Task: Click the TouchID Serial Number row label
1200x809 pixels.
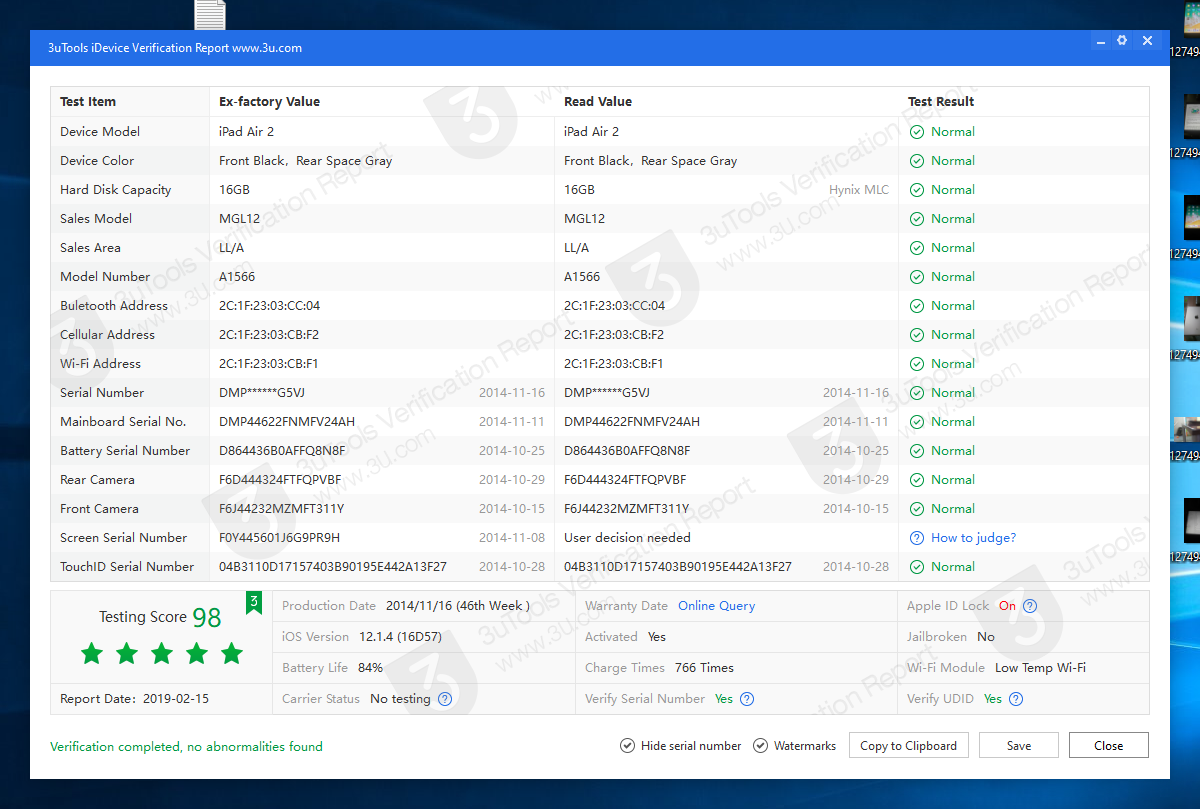Action: pos(127,567)
